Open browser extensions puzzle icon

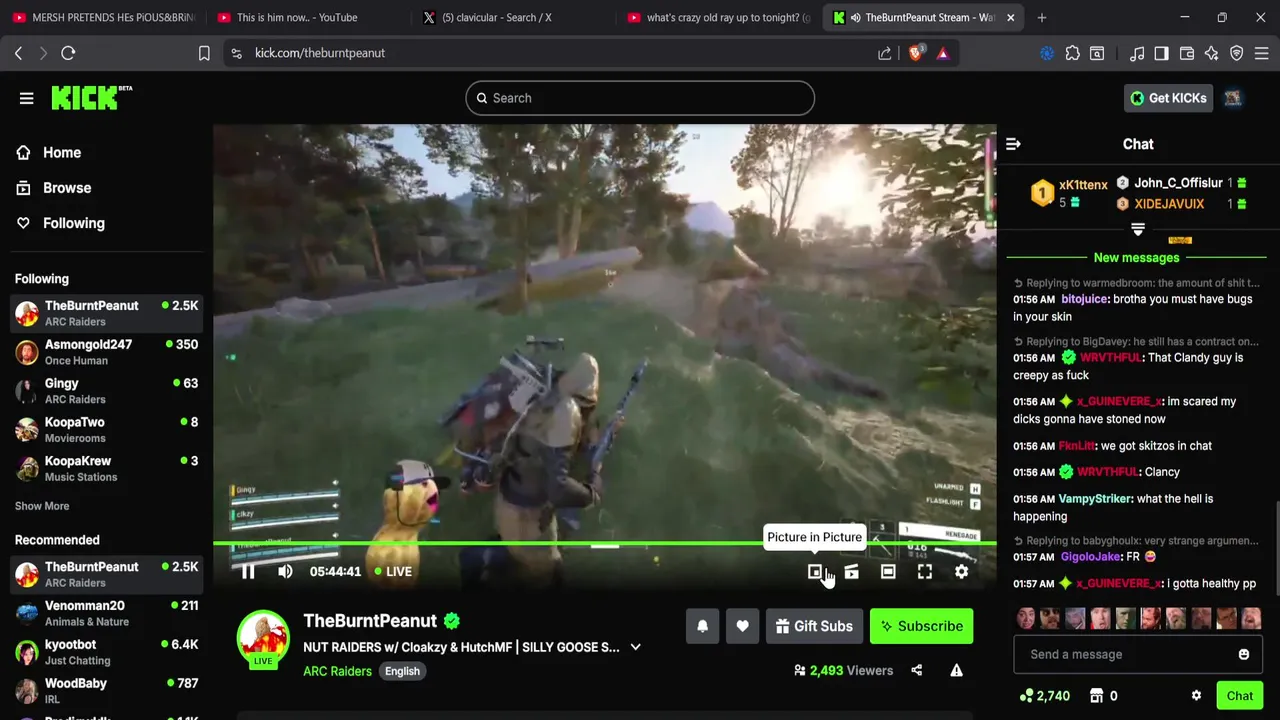click(1072, 53)
